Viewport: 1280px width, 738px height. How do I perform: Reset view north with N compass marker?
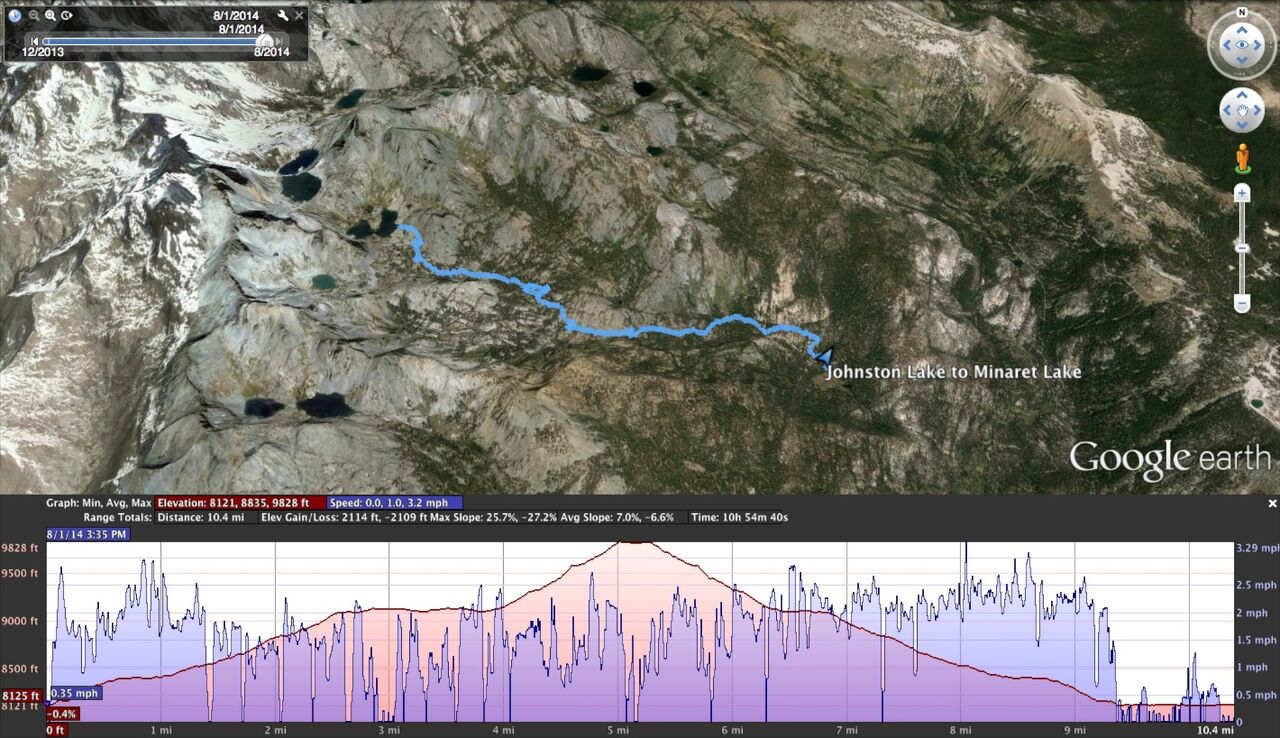pyautogui.click(x=1241, y=13)
